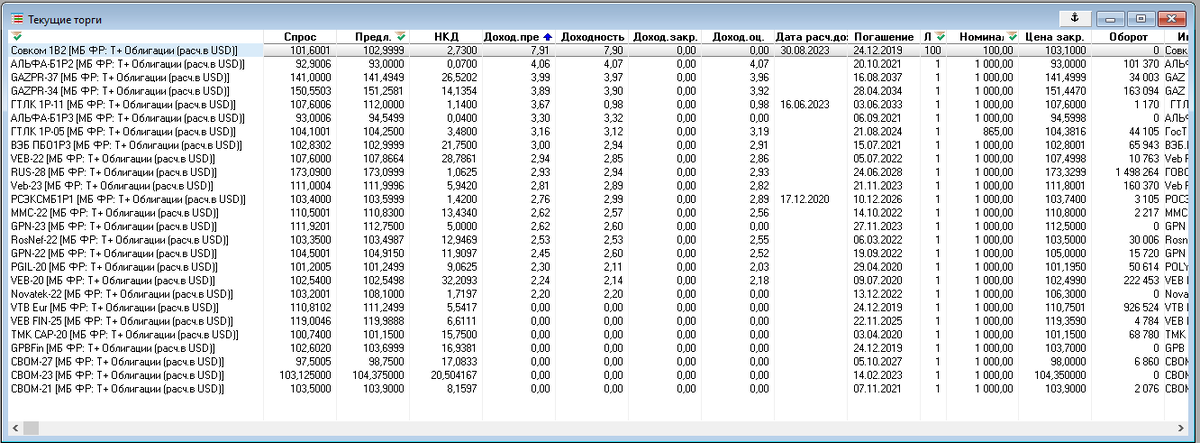Select the PGIL-20 row
This screenshot has height=443, width=1200.
[600, 266]
